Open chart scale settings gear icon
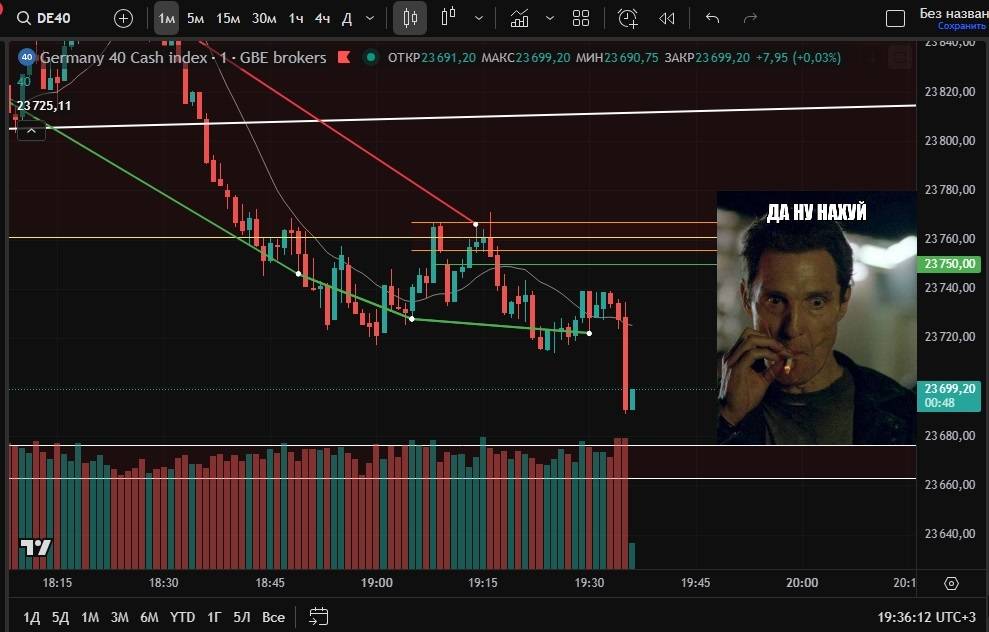This screenshot has width=989, height=632. (x=951, y=583)
